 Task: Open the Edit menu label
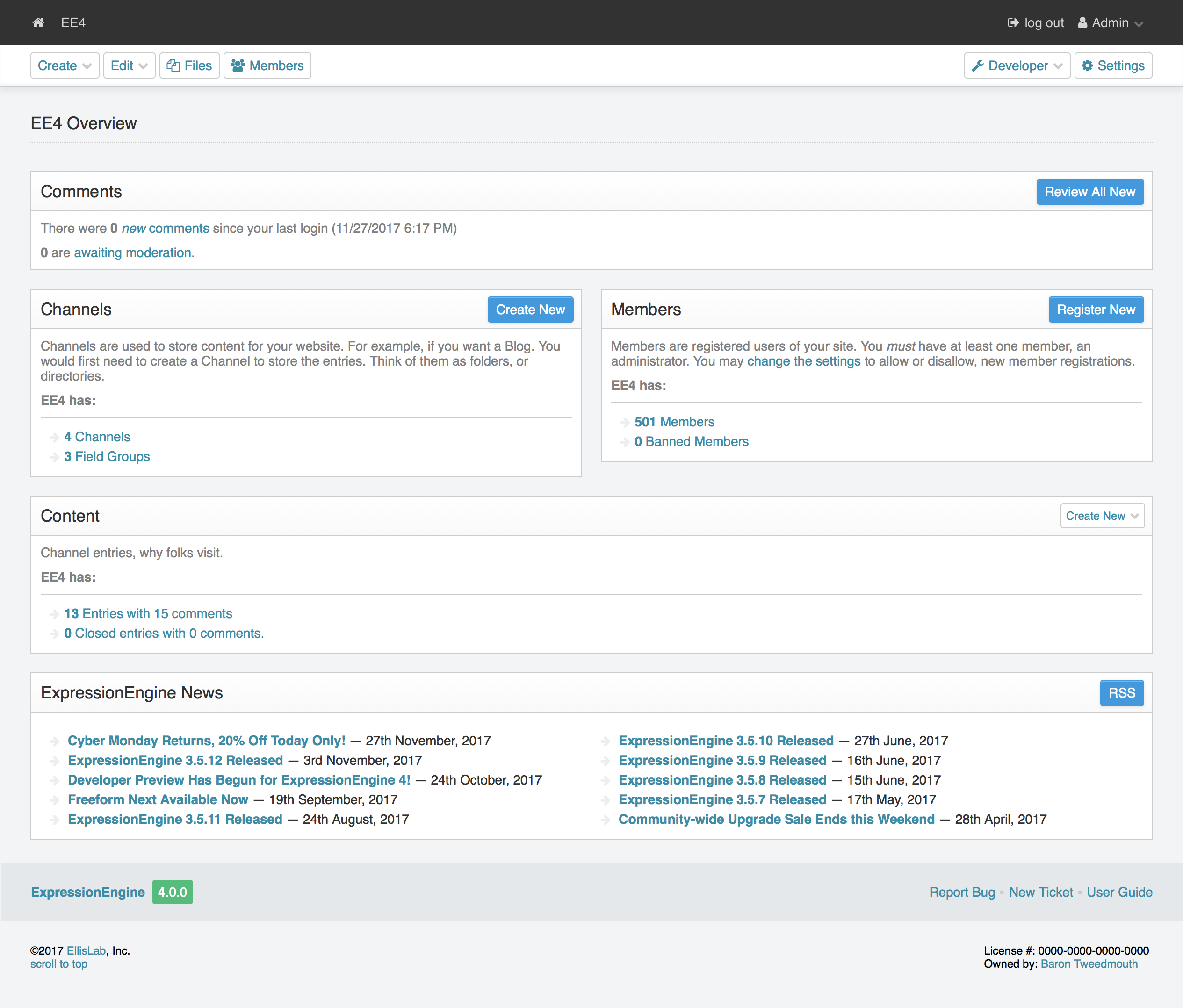click(122, 65)
